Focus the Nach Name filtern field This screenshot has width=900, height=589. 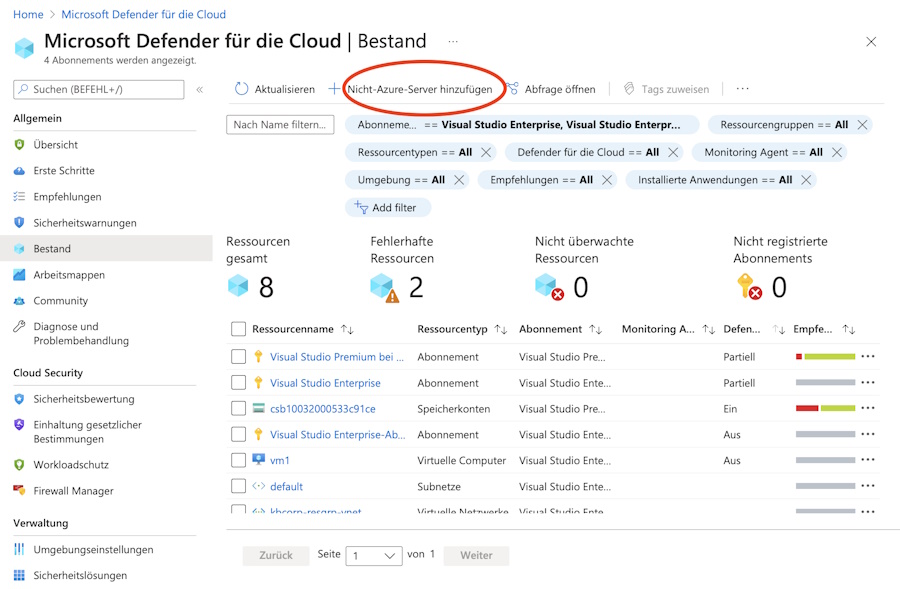coord(280,125)
